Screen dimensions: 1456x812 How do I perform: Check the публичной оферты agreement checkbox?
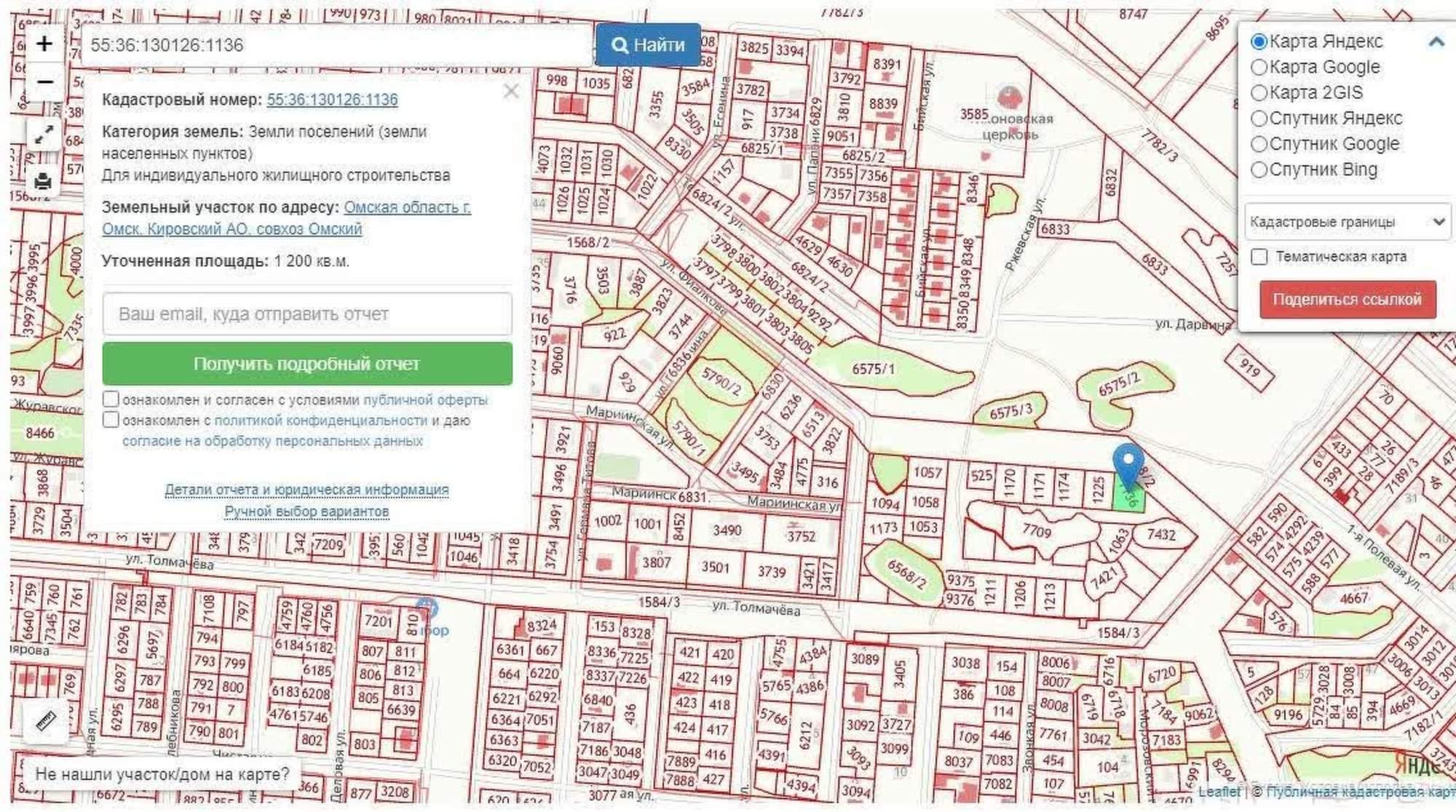(x=111, y=399)
